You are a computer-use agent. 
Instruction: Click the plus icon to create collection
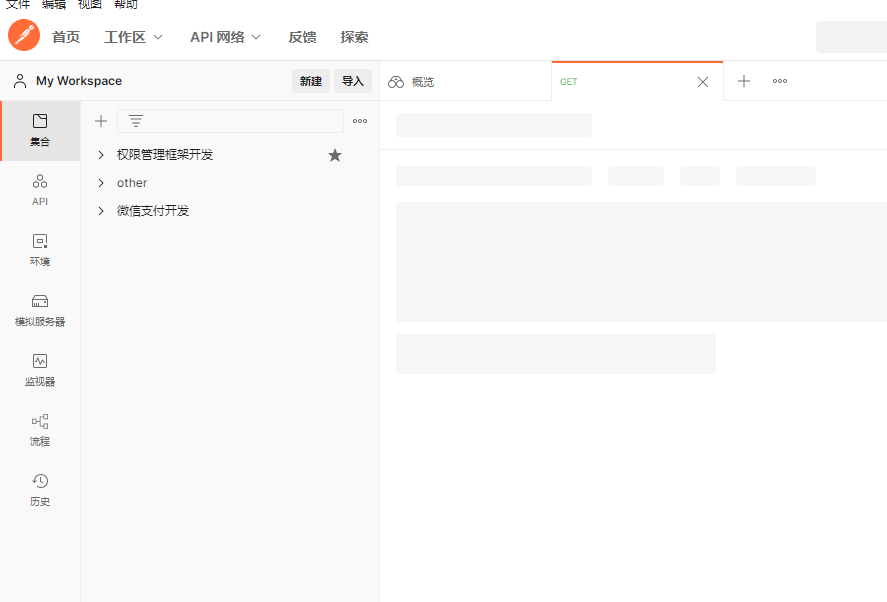tap(100, 121)
